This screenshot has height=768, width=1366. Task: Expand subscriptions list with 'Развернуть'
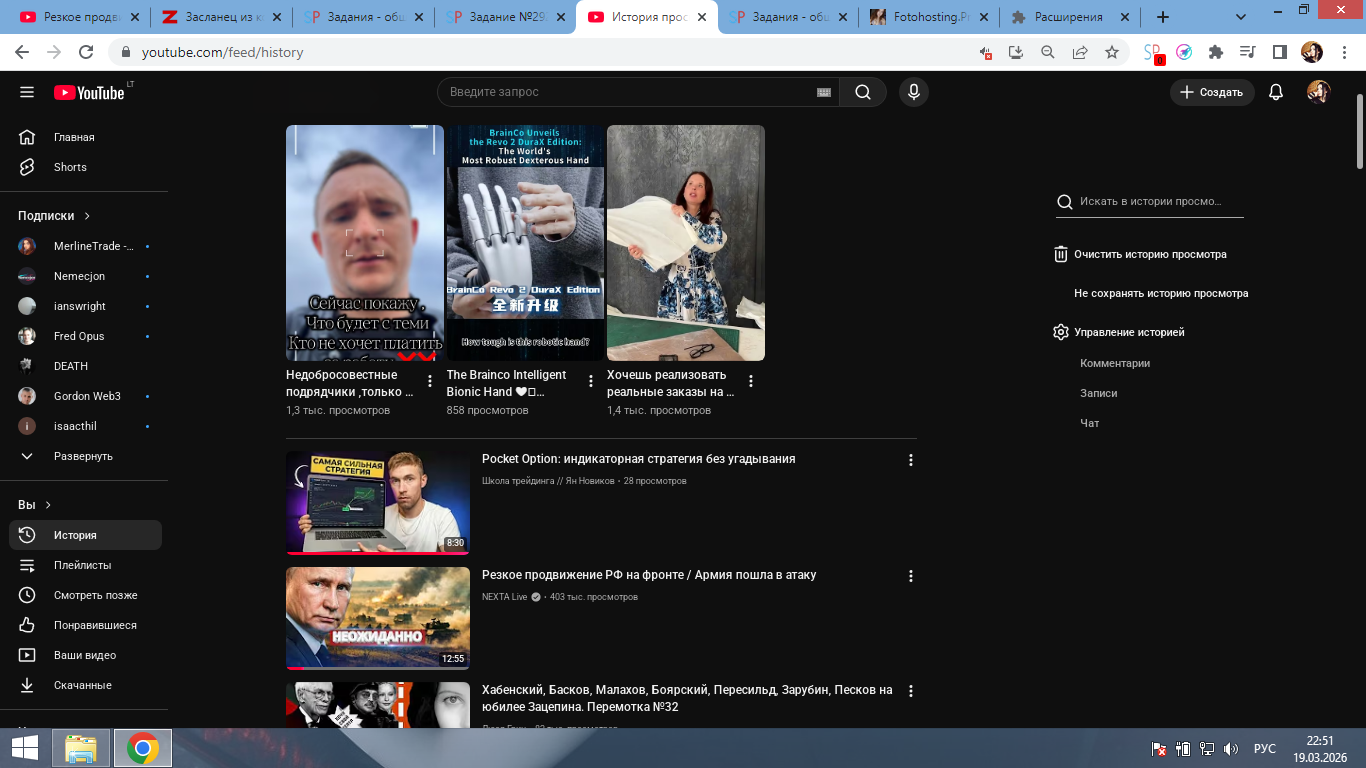[82, 456]
